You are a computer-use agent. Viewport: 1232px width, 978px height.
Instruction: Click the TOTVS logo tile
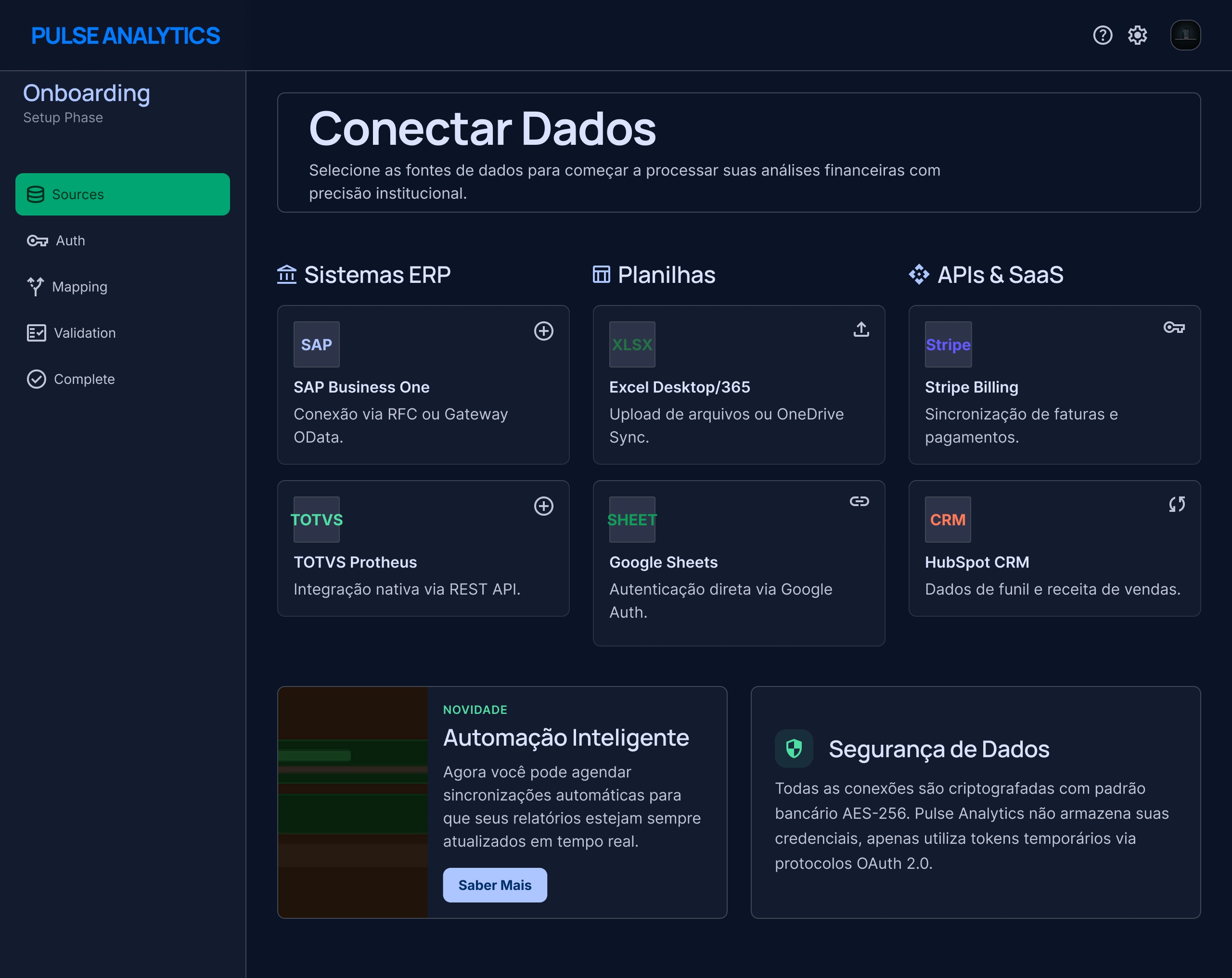coord(317,520)
